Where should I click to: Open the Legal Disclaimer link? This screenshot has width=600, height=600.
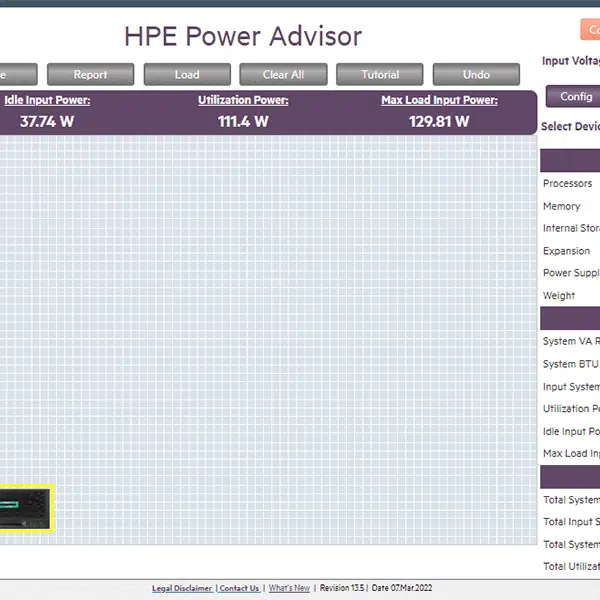point(181,588)
